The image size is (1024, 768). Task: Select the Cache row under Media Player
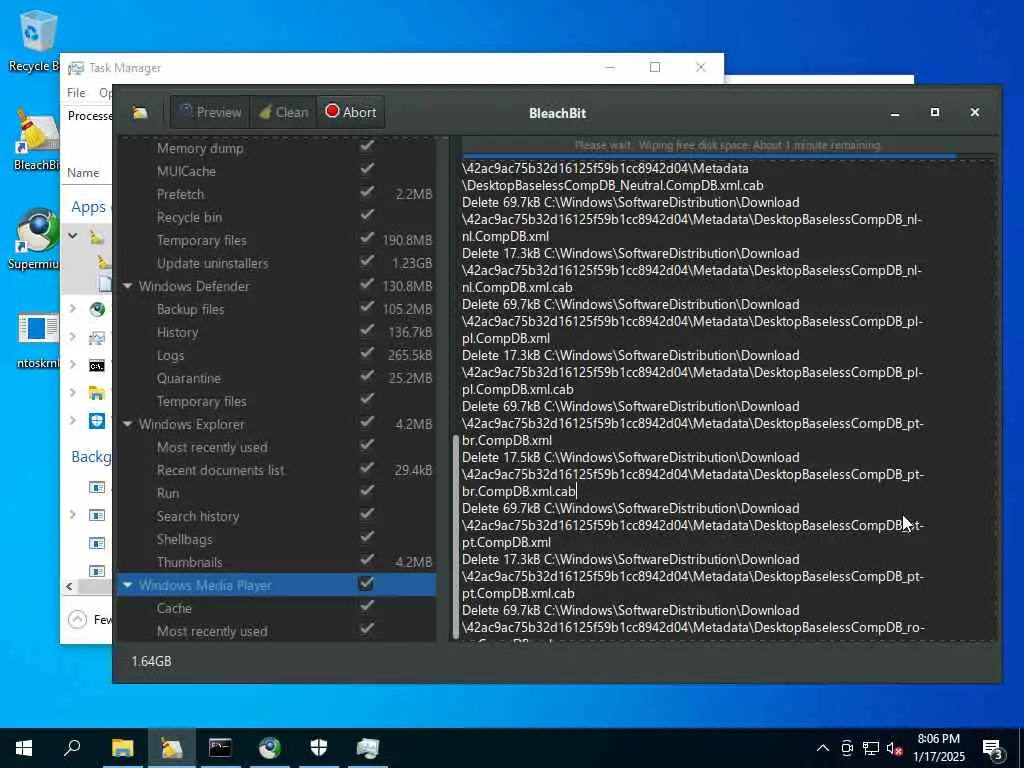(277, 608)
